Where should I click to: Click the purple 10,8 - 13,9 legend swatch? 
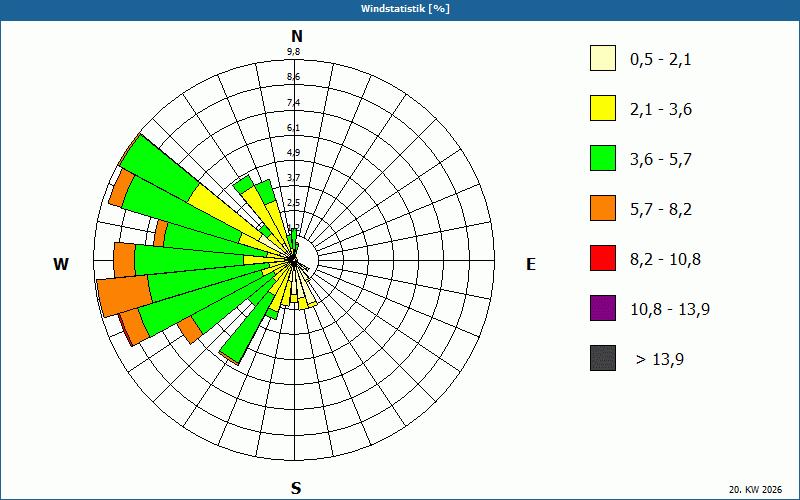[603, 308]
